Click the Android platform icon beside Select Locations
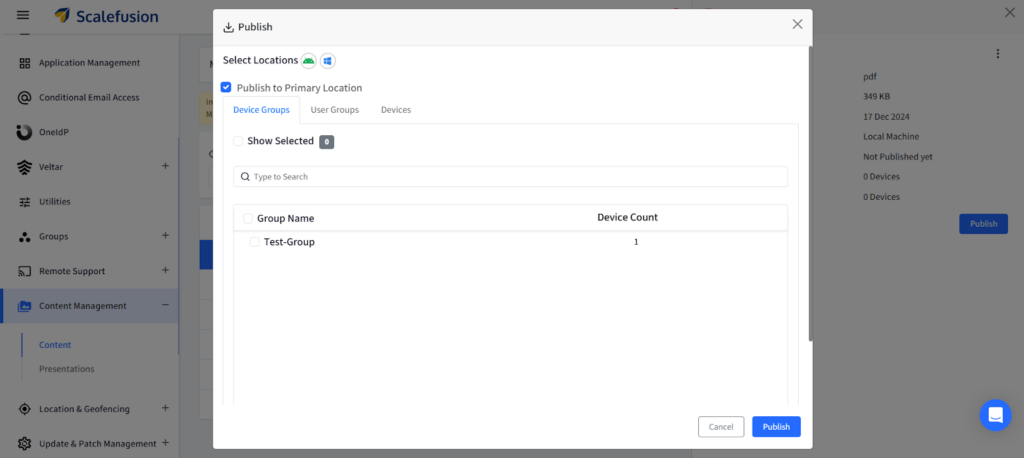The height and width of the screenshot is (458, 1024). 309,61
